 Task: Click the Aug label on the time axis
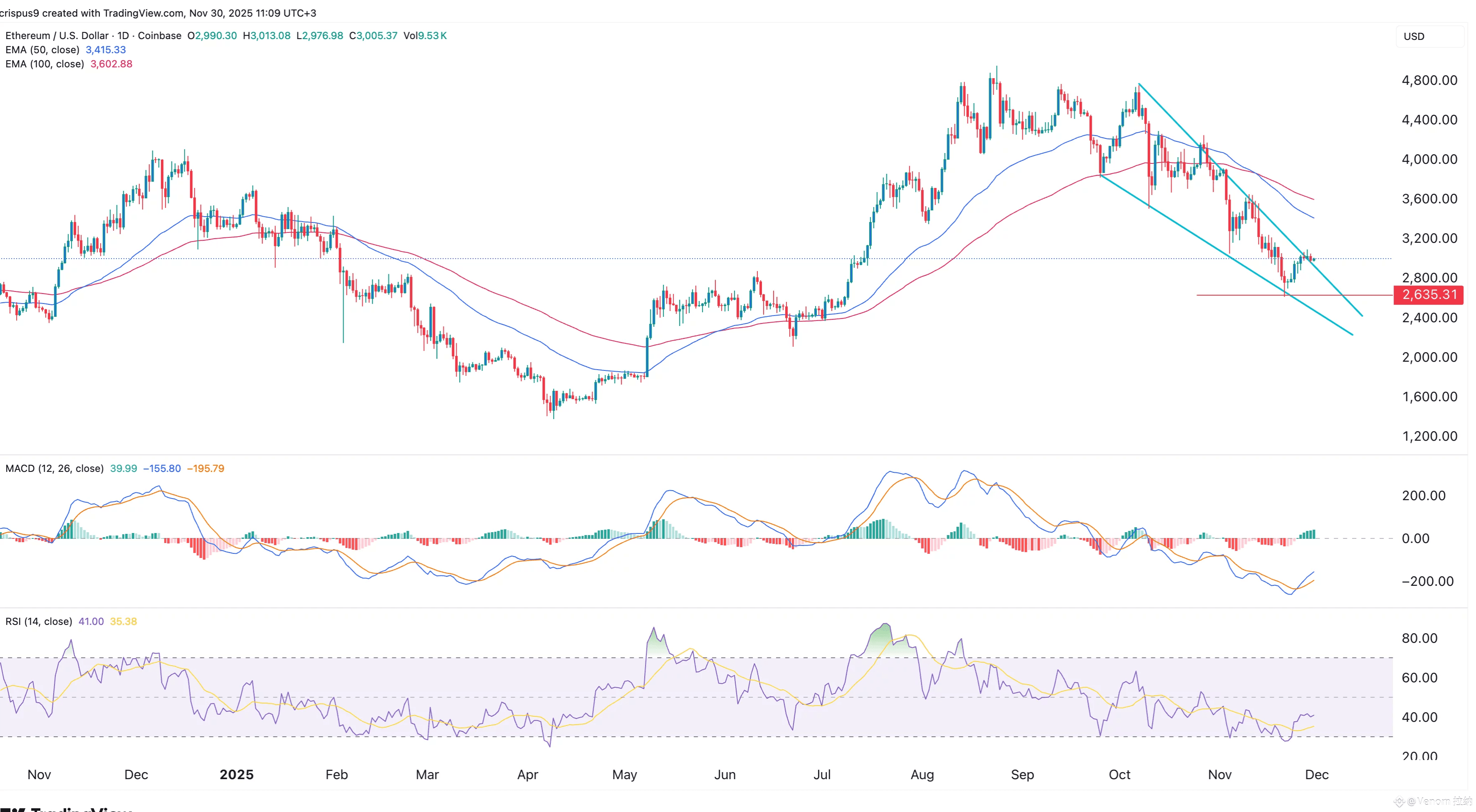point(922,775)
